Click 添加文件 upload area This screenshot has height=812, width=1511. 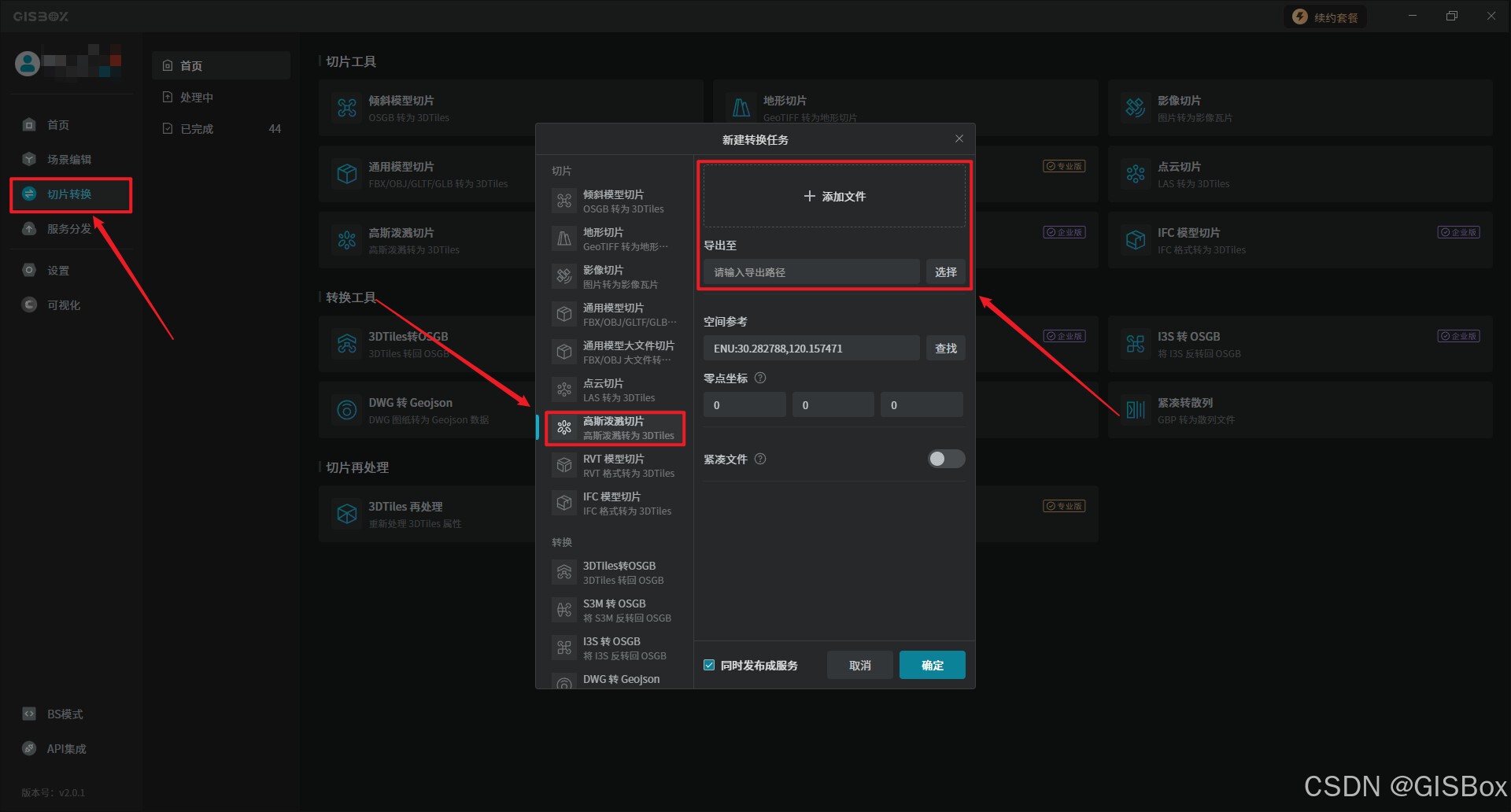click(x=834, y=196)
